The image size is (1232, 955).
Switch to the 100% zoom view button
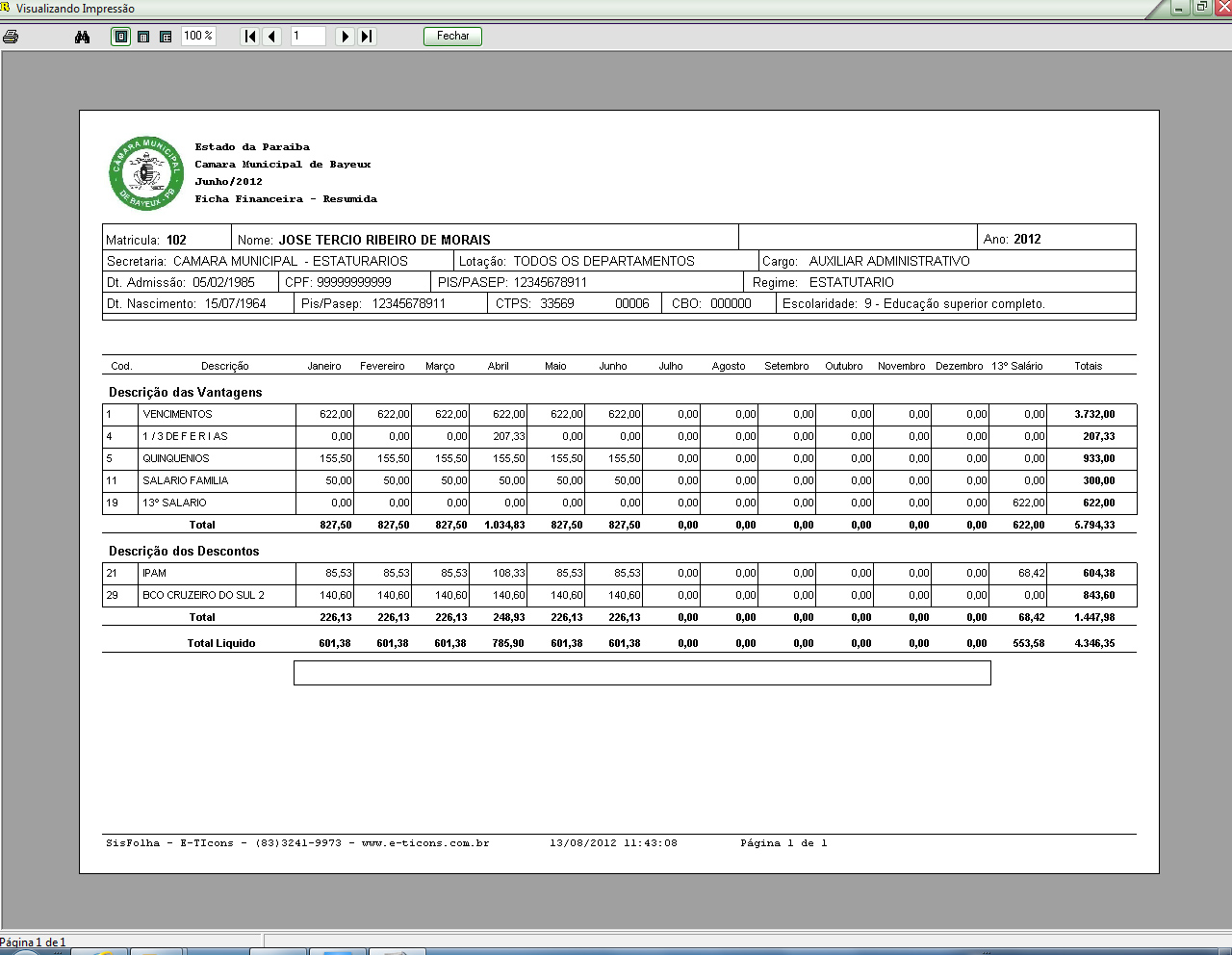pyautogui.click(x=143, y=37)
